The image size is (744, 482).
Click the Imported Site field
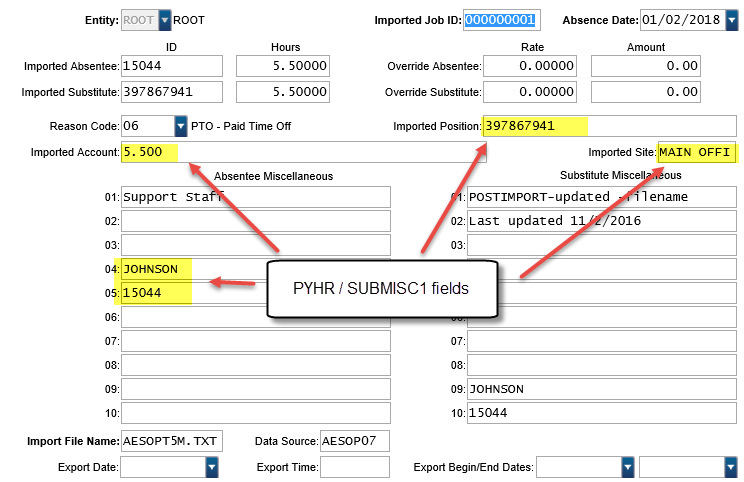[696, 153]
